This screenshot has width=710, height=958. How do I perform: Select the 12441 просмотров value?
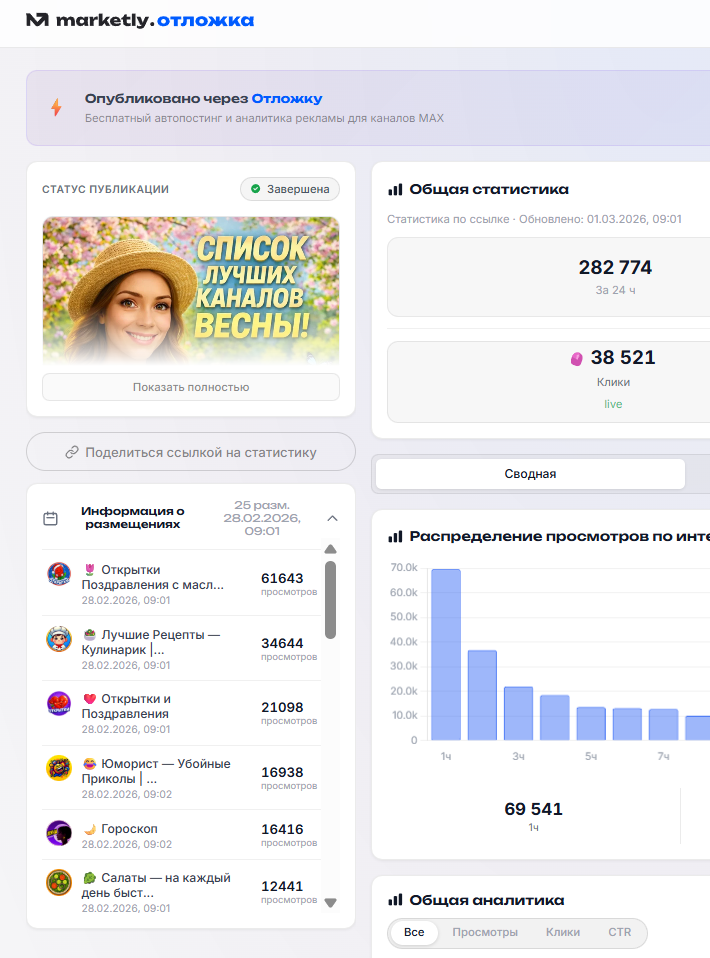[282, 886]
